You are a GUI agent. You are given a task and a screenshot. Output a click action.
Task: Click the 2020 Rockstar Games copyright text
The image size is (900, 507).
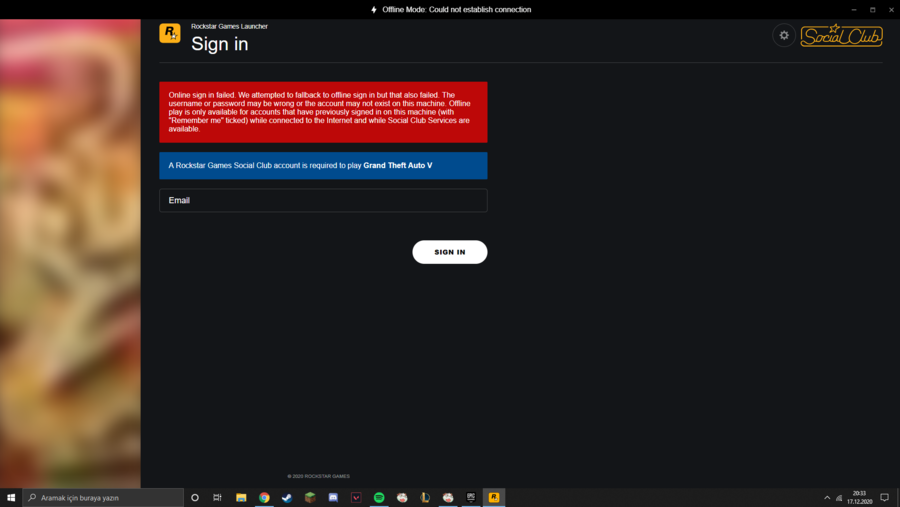pyautogui.click(x=319, y=476)
